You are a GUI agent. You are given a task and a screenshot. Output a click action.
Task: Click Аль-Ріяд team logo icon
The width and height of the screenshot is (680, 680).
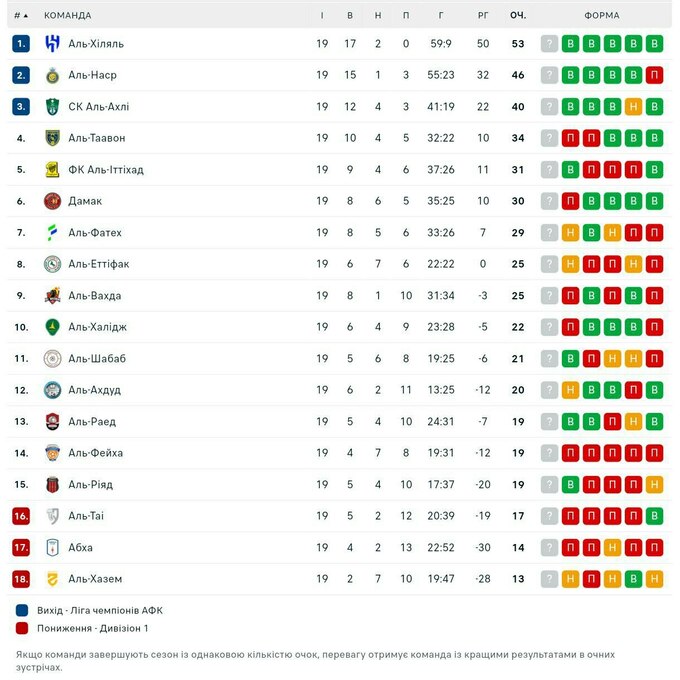pos(52,485)
